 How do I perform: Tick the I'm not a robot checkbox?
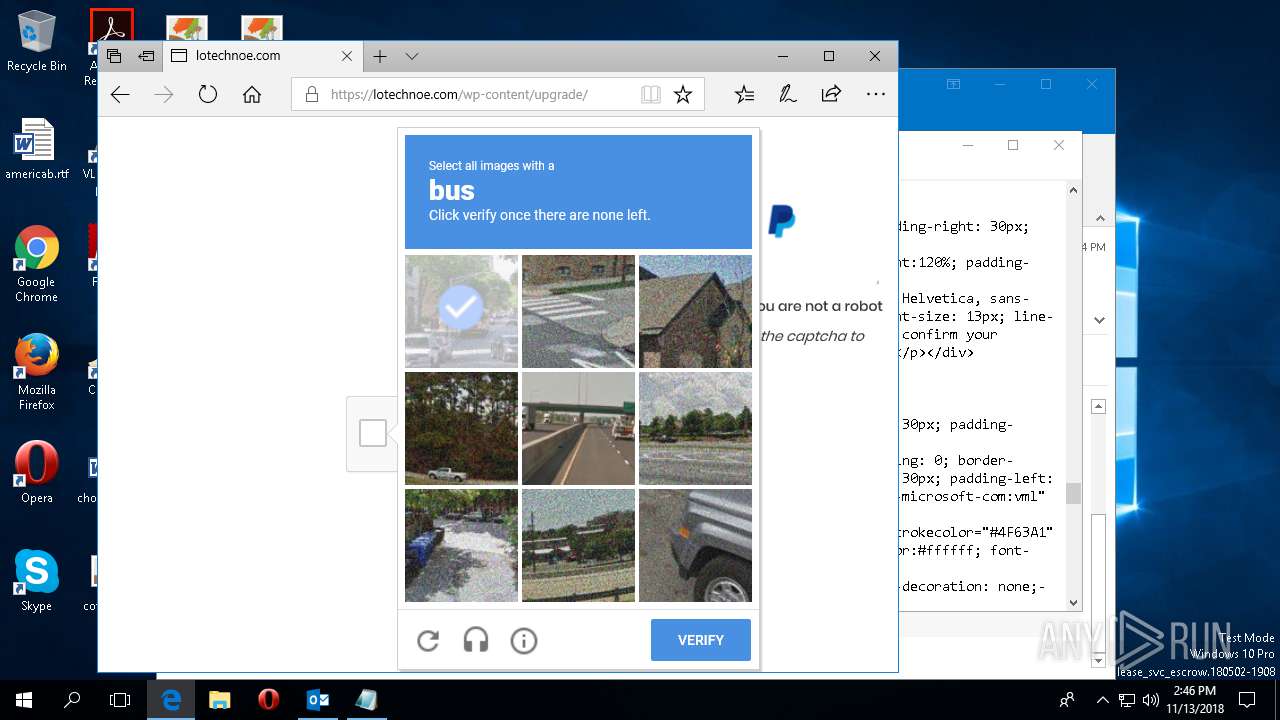point(373,433)
